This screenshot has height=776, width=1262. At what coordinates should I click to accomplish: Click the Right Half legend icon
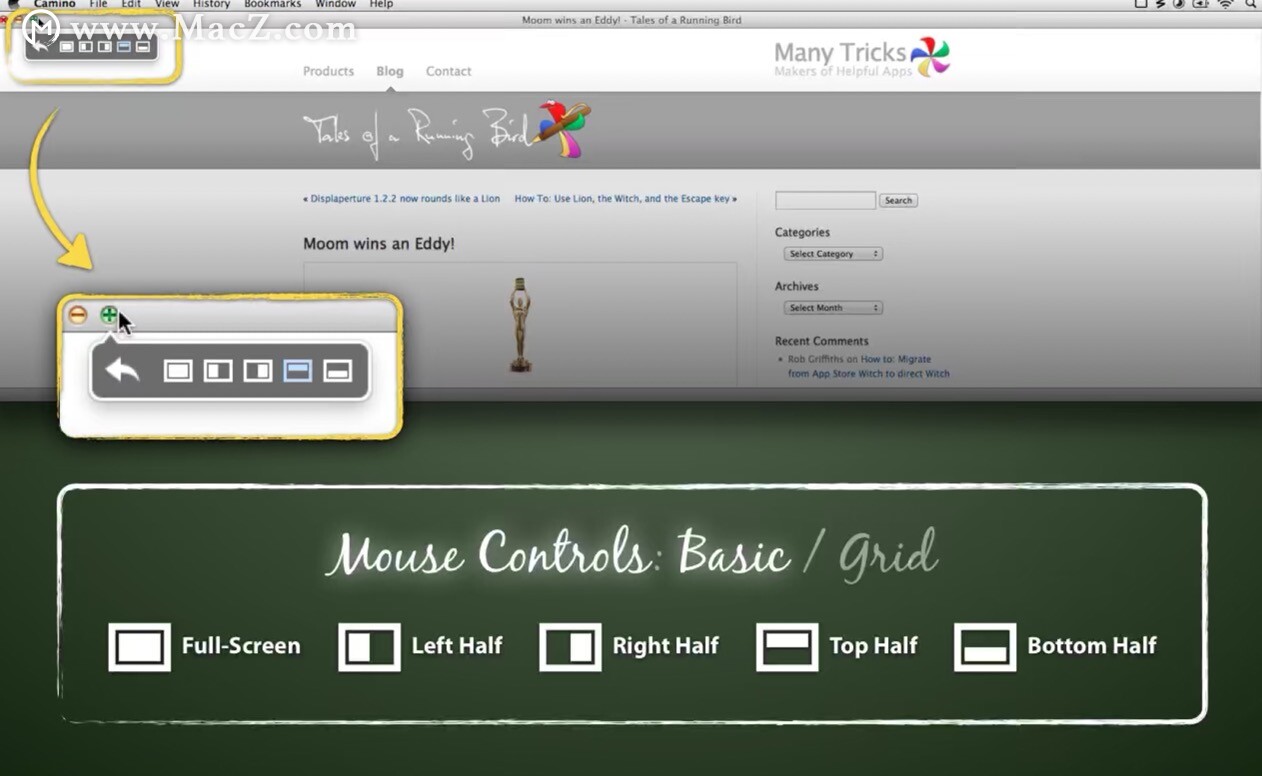coord(570,647)
